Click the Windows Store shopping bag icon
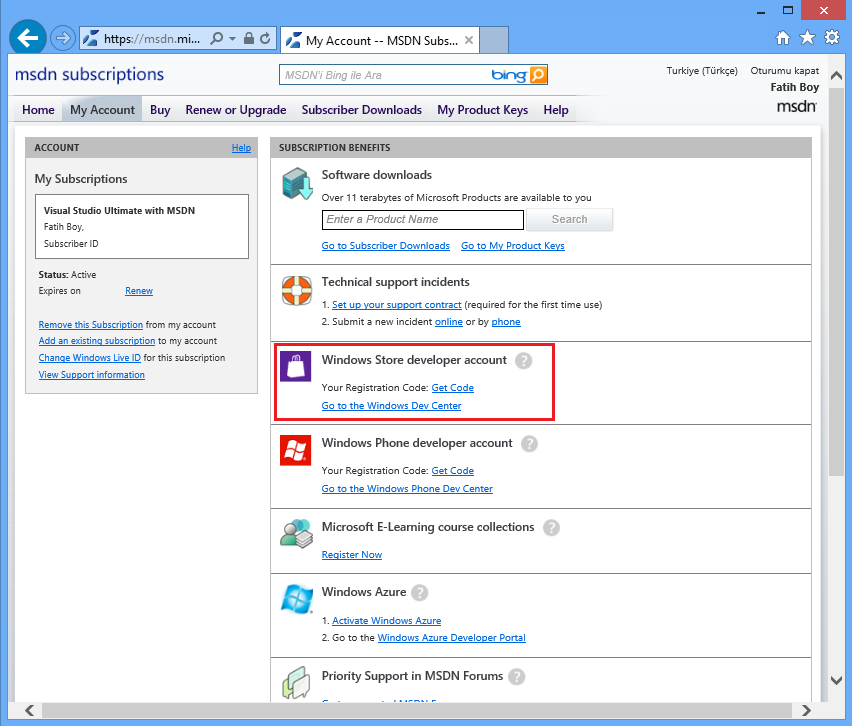The image size is (852, 726). pyautogui.click(x=296, y=366)
